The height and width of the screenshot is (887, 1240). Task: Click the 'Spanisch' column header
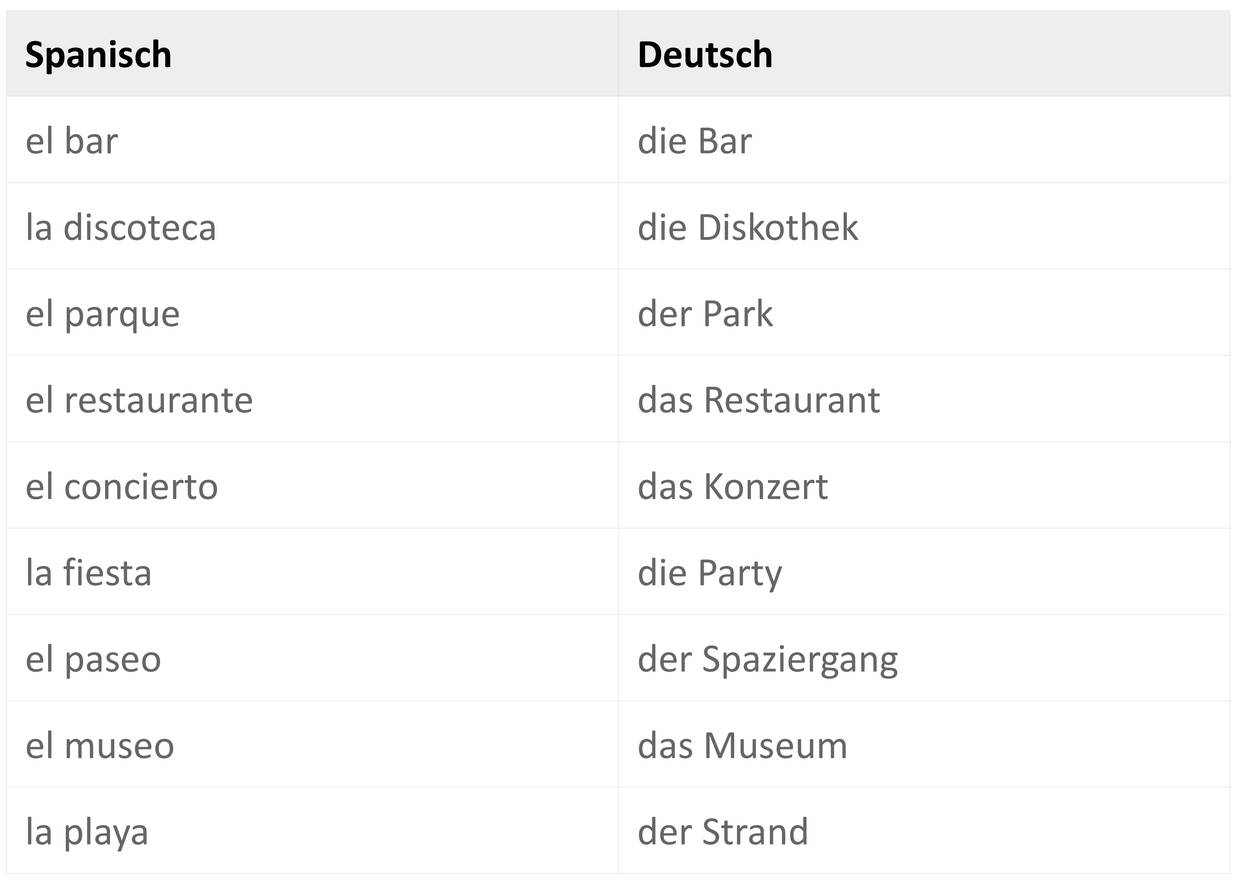click(x=98, y=54)
